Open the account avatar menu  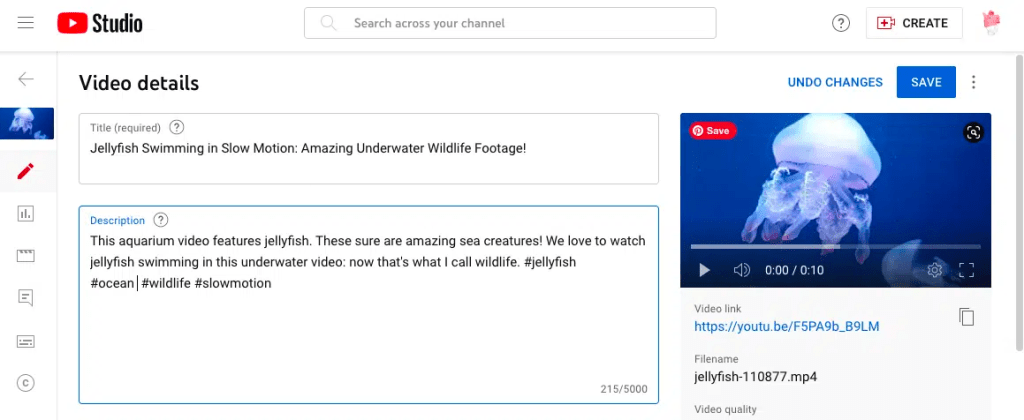pyautogui.click(x=991, y=23)
